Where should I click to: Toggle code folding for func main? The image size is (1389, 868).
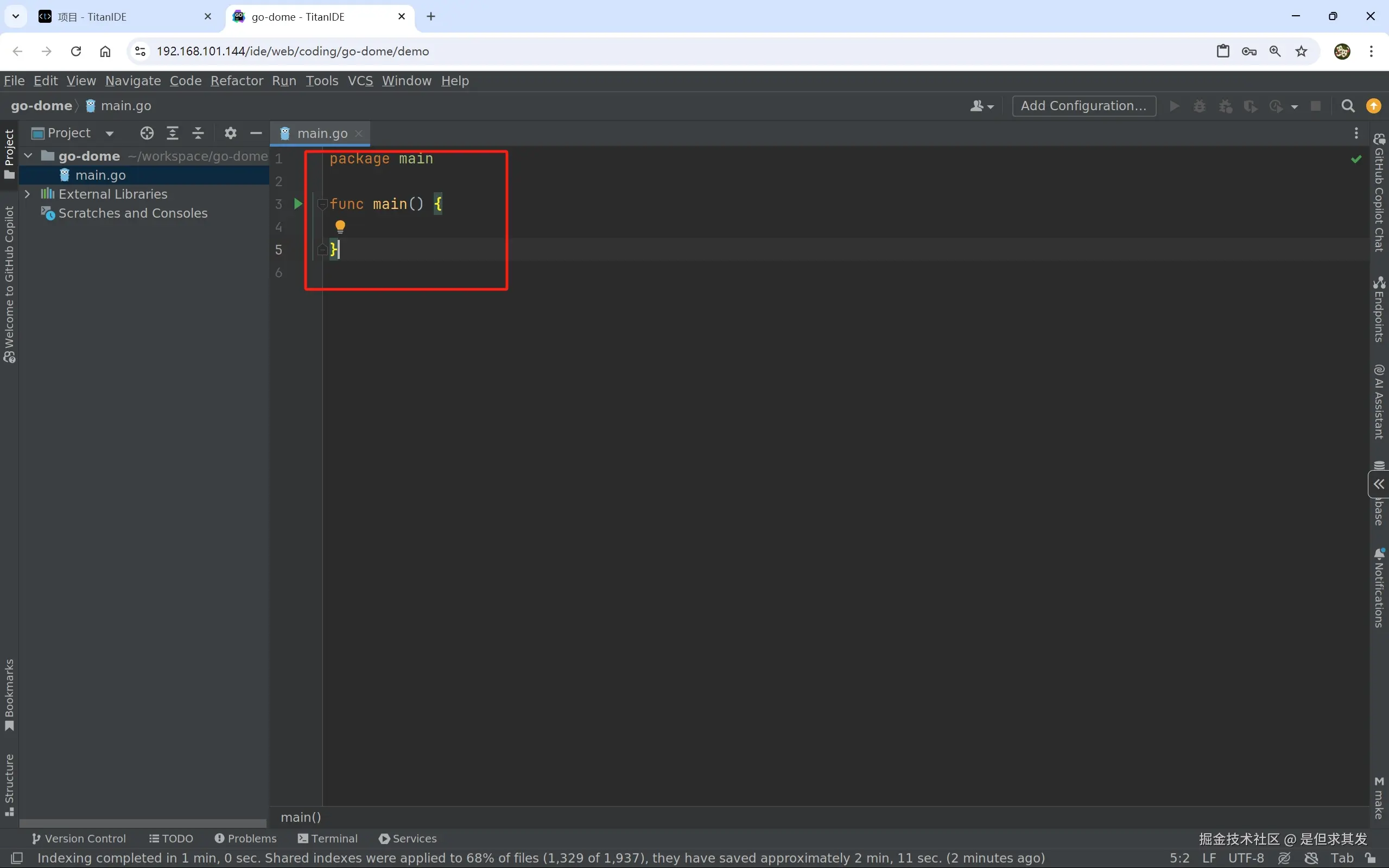tap(322, 204)
